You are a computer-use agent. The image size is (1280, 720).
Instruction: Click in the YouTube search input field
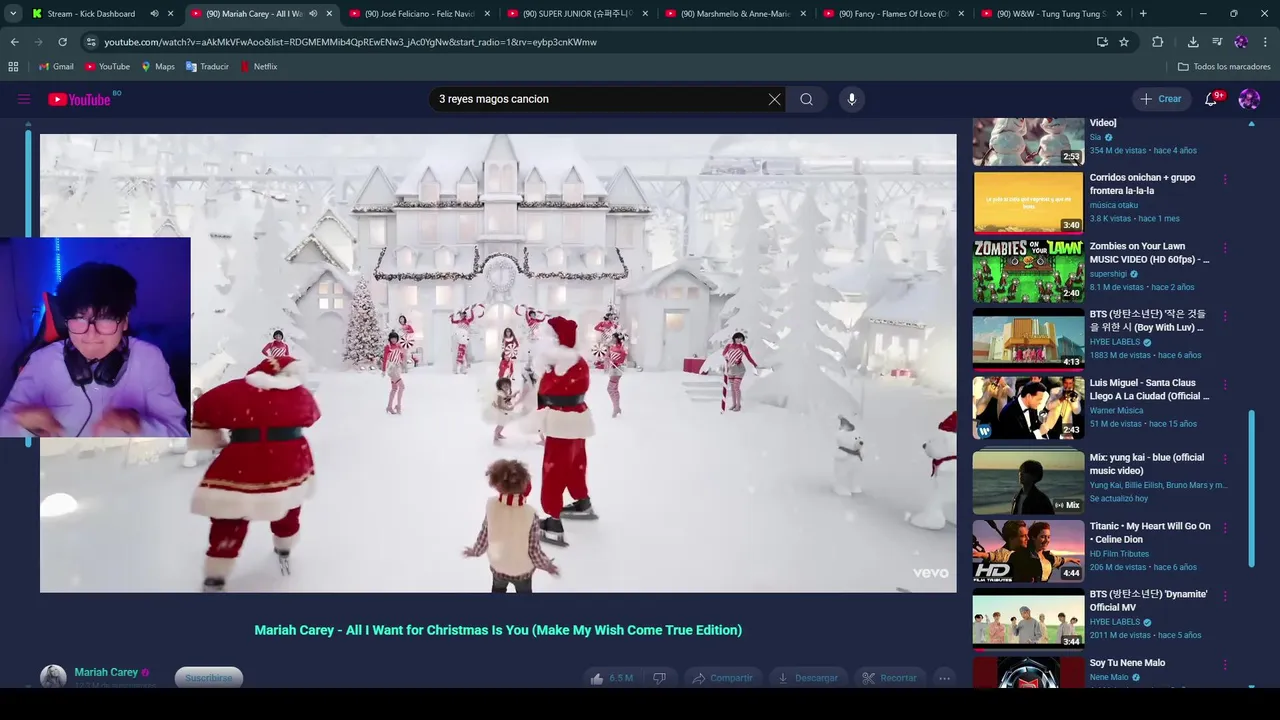600,99
